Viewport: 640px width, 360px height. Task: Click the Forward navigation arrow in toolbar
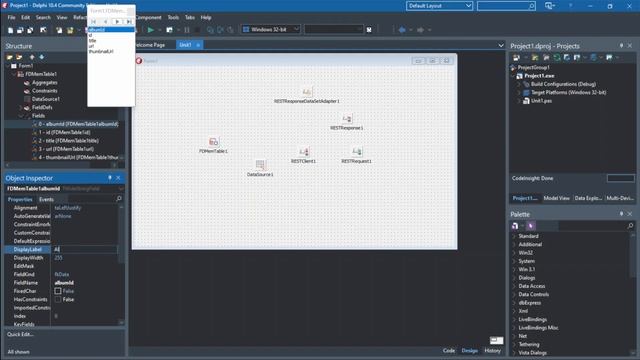(421, 30)
